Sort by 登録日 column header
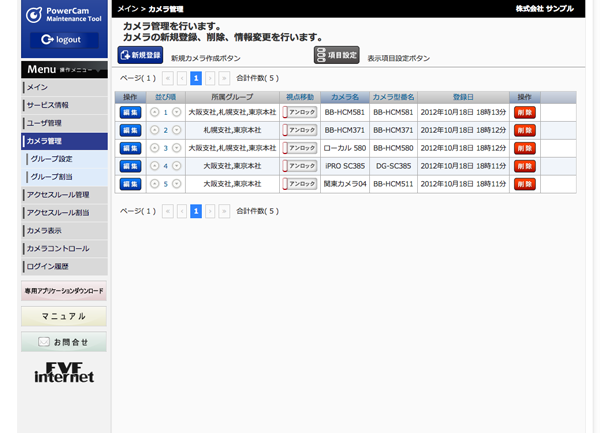The height and width of the screenshot is (433, 600). pyautogui.click(x=463, y=97)
